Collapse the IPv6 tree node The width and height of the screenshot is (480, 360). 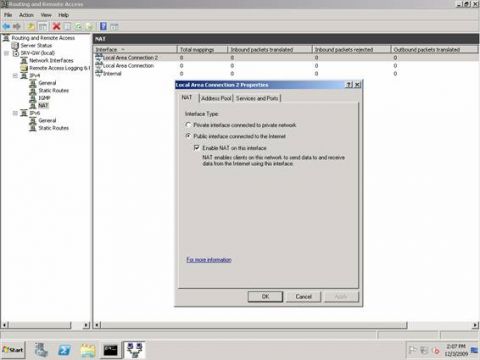pos(15,113)
